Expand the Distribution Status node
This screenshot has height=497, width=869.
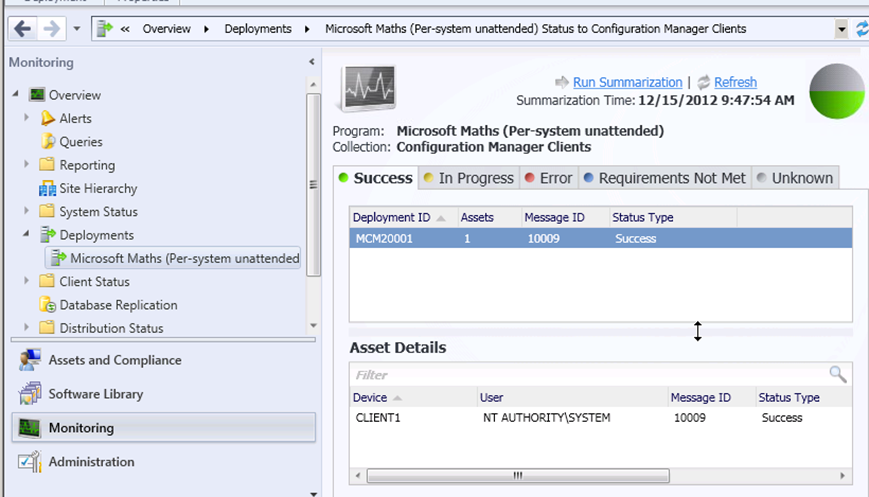point(26,327)
